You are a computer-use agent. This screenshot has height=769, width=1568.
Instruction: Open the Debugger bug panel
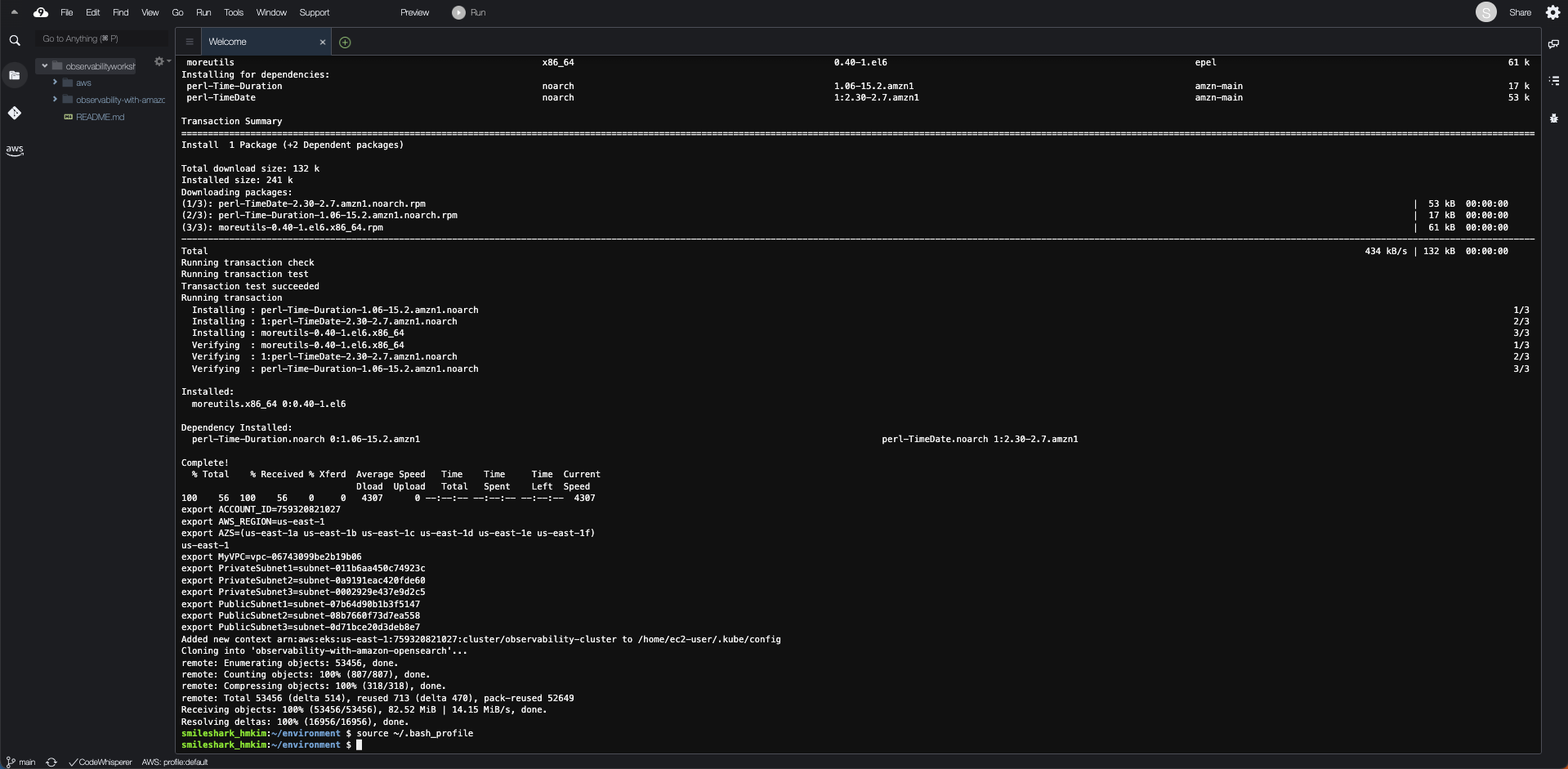[1553, 118]
